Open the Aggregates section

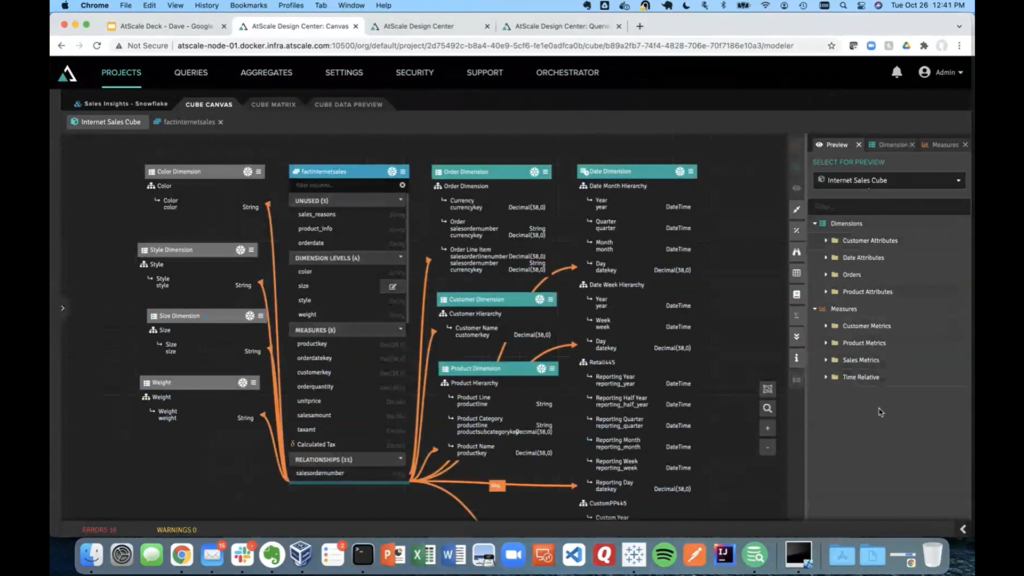[266, 72]
